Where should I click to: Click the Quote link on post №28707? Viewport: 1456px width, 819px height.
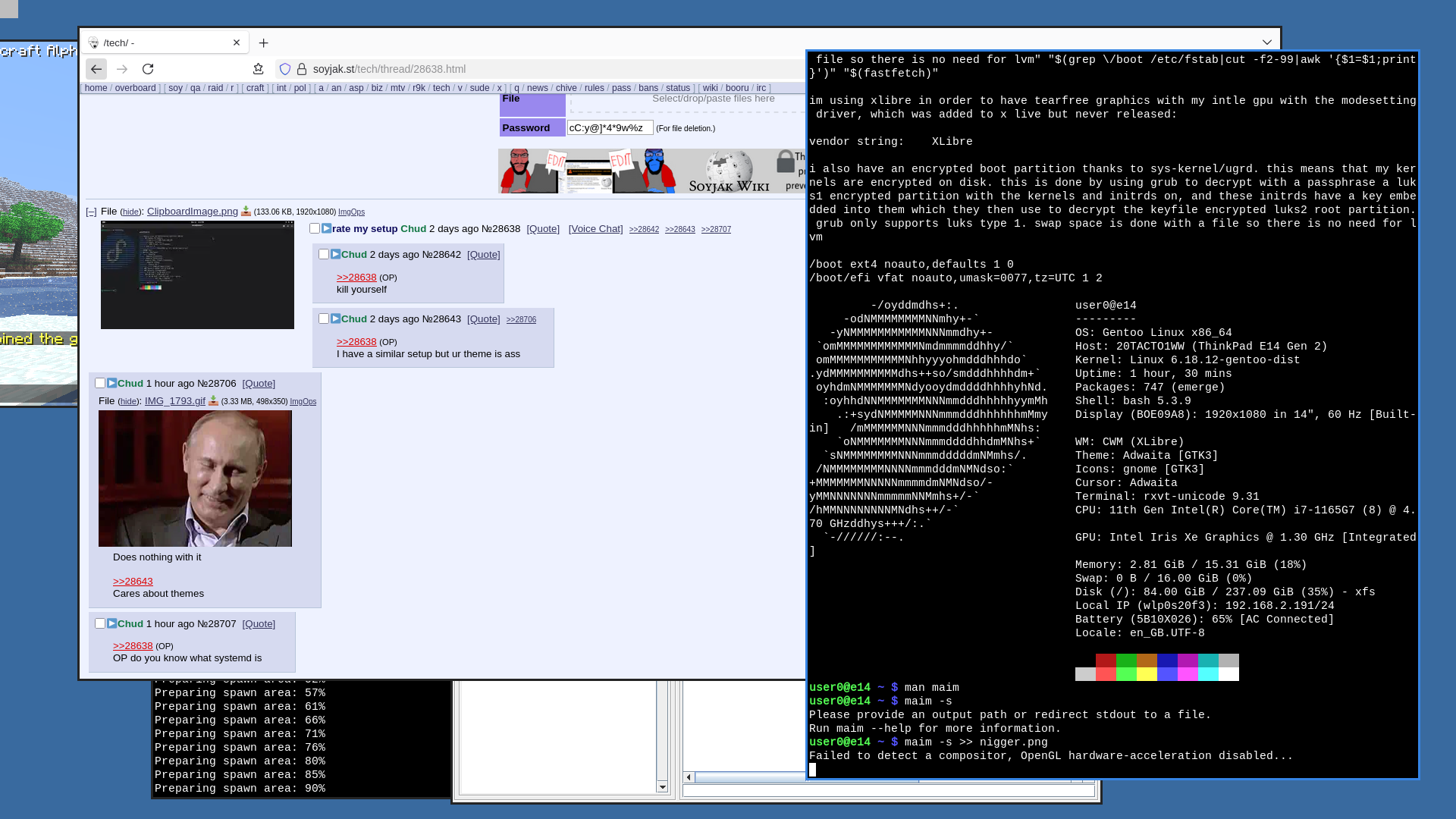[259, 623]
